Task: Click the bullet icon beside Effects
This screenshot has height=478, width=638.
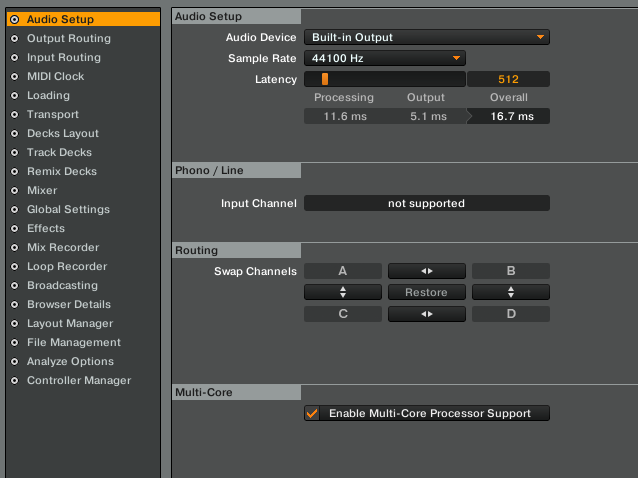Action: point(14,229)
